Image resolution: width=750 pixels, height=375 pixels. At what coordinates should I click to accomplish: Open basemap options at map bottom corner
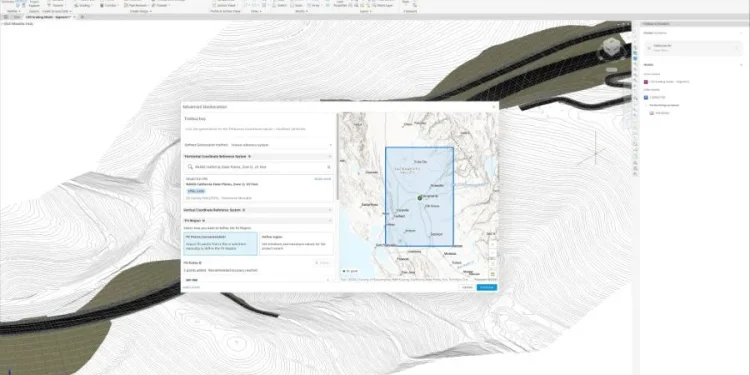[x=493, y=274]
